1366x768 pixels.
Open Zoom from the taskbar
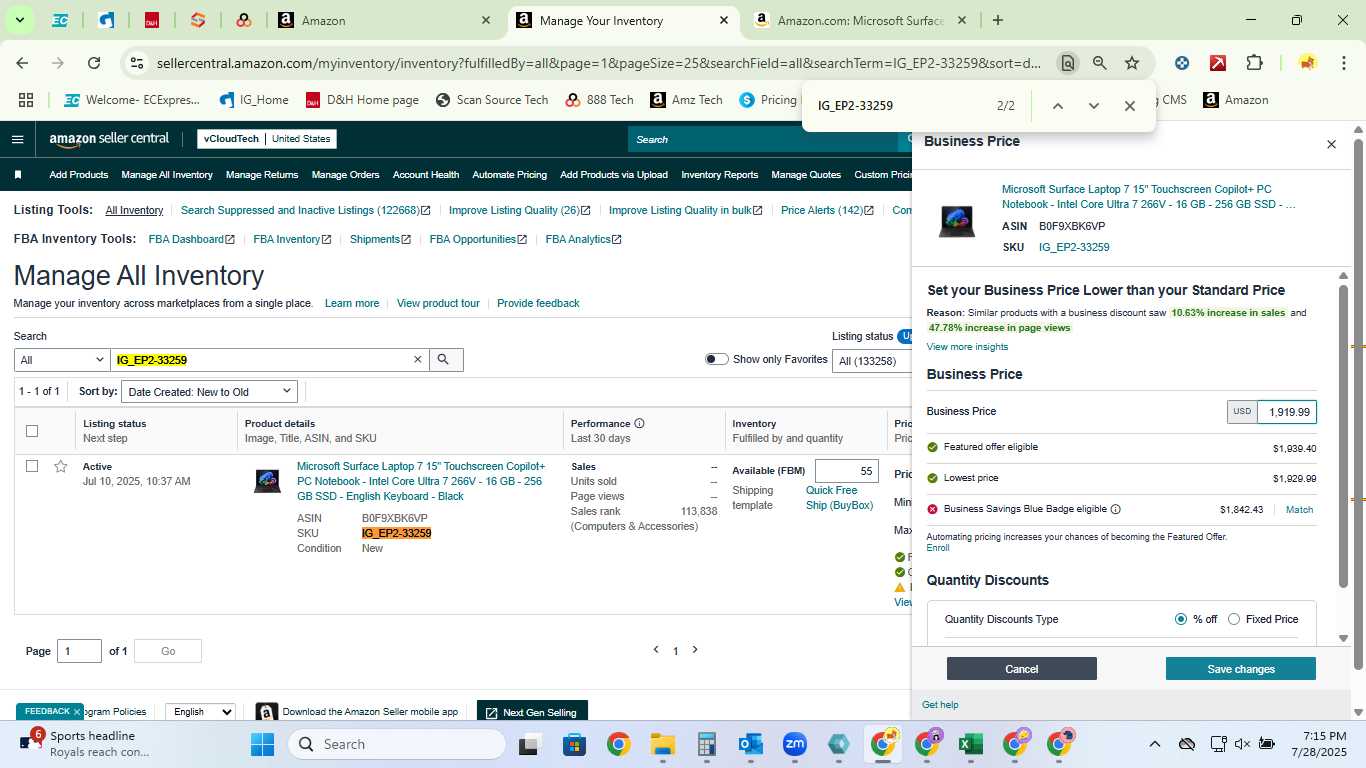pyautogui.click(x=795, y=744)
